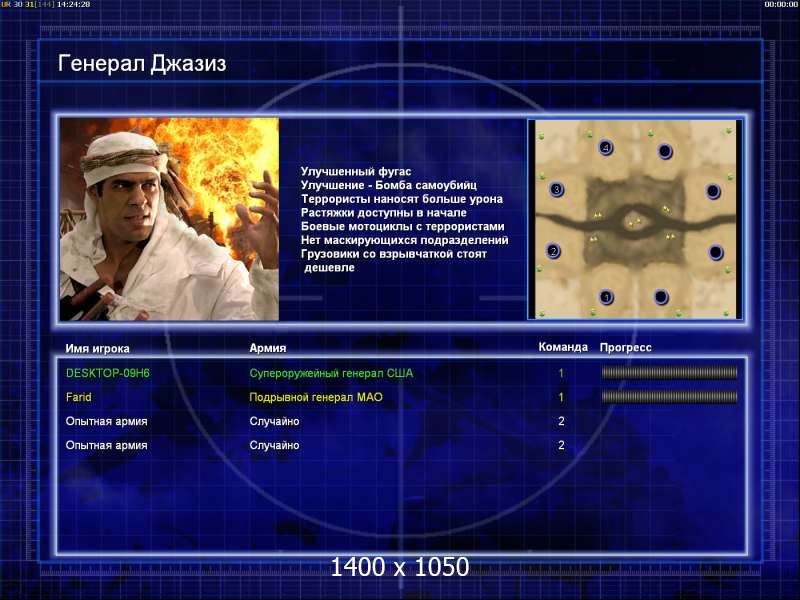The image size is (800, 600).
Task: Click the title 'Генерал Джазиз'
Action: point(142,64)
